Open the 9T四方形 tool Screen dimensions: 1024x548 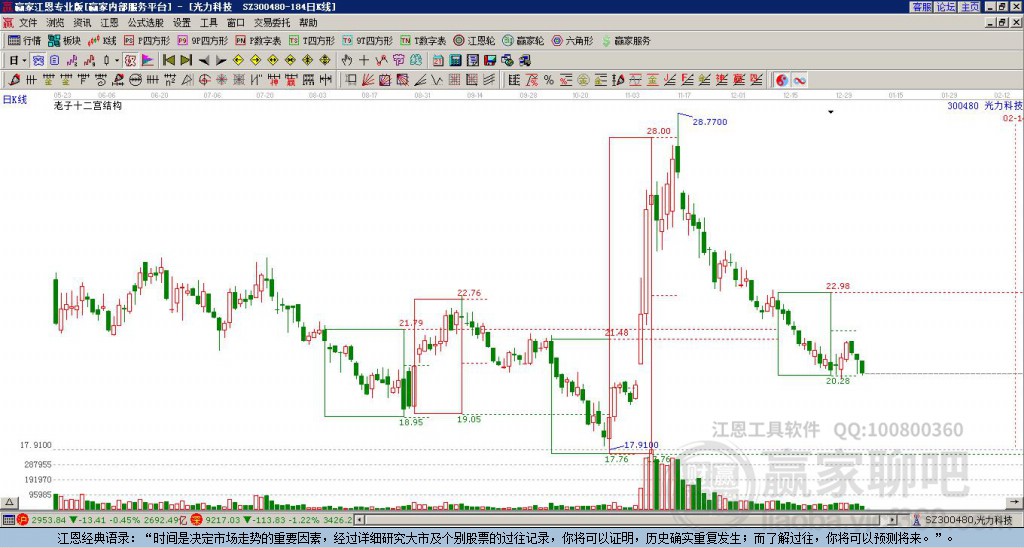pos(367,40)
